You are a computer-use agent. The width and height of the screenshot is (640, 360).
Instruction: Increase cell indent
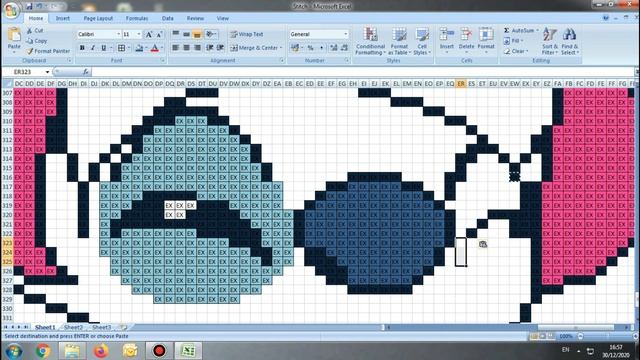[x=220, y=48]
